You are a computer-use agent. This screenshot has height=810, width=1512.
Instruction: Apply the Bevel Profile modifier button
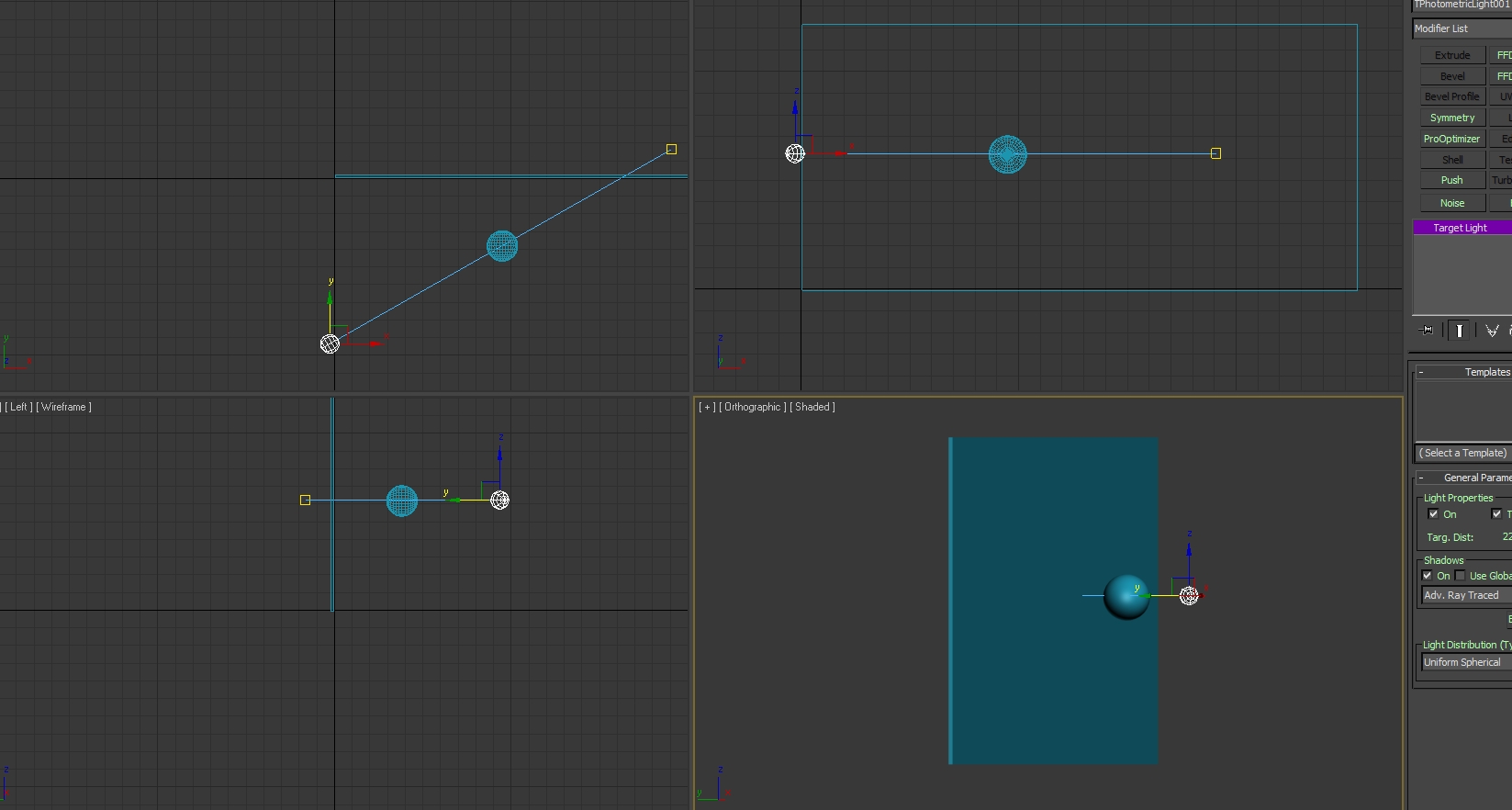pos(1452,96)
